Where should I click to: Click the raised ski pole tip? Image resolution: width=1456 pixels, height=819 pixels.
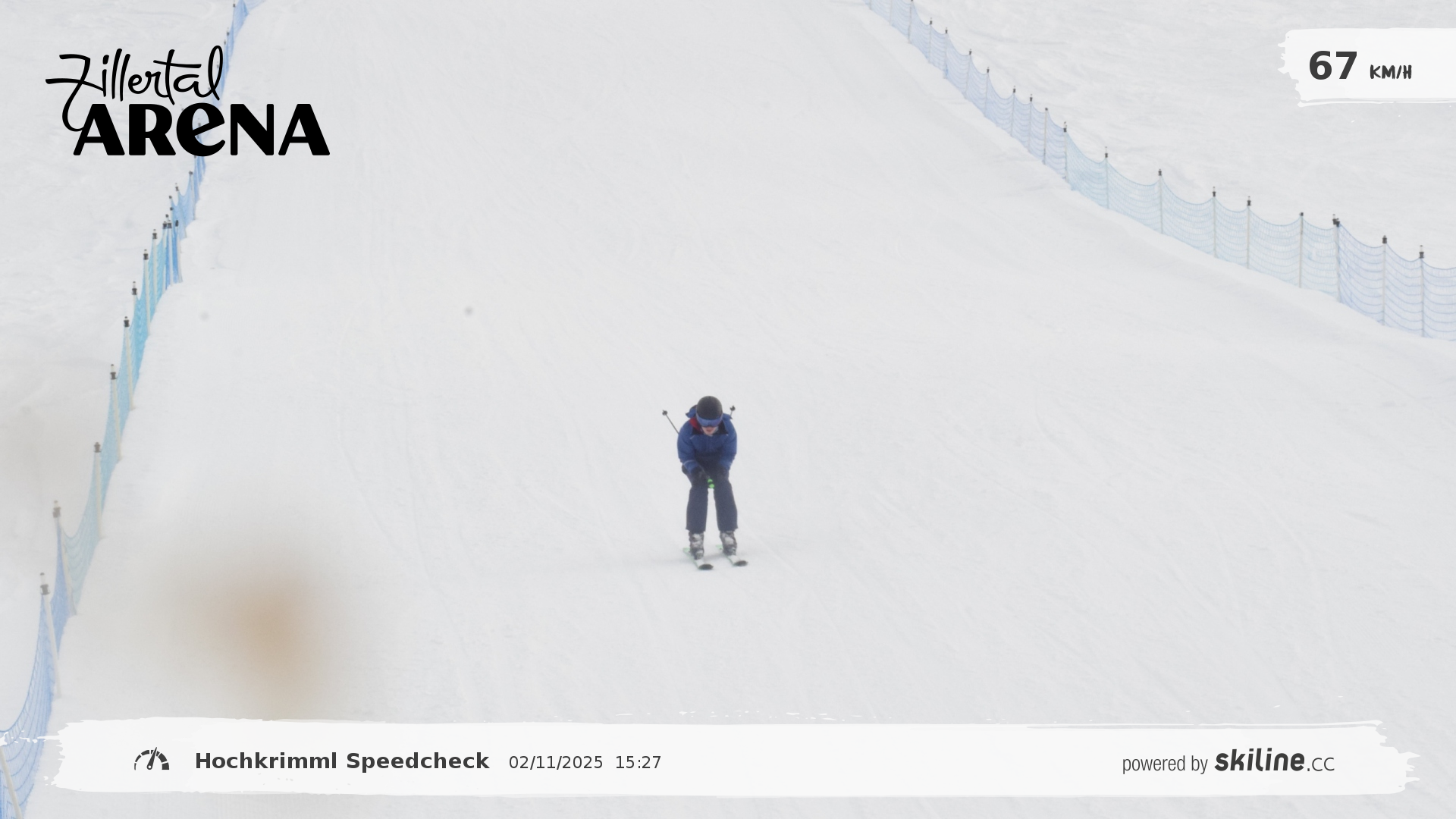[665, 413]
